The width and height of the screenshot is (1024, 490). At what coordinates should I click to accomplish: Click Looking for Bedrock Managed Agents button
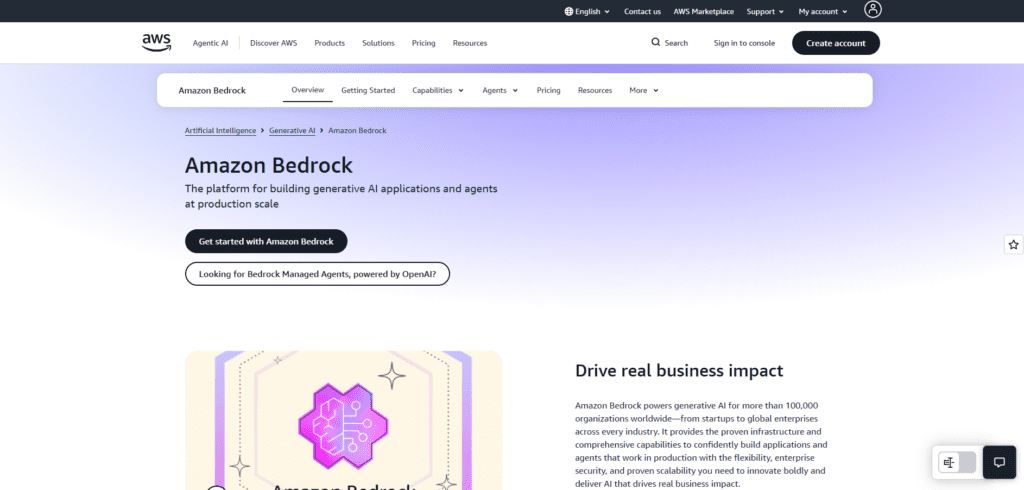point(317,274)
